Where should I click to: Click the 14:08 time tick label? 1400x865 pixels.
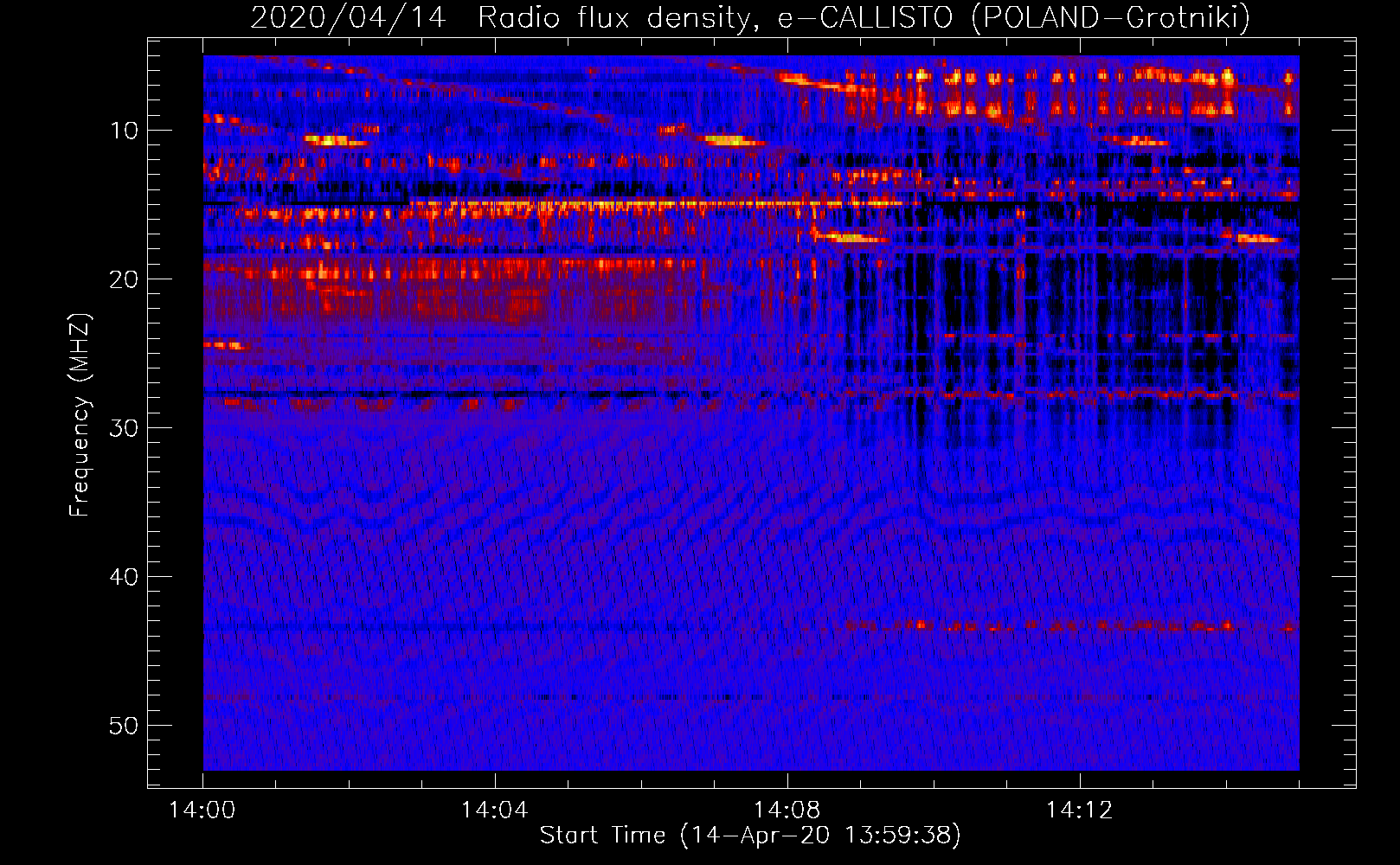coord(787,811)
